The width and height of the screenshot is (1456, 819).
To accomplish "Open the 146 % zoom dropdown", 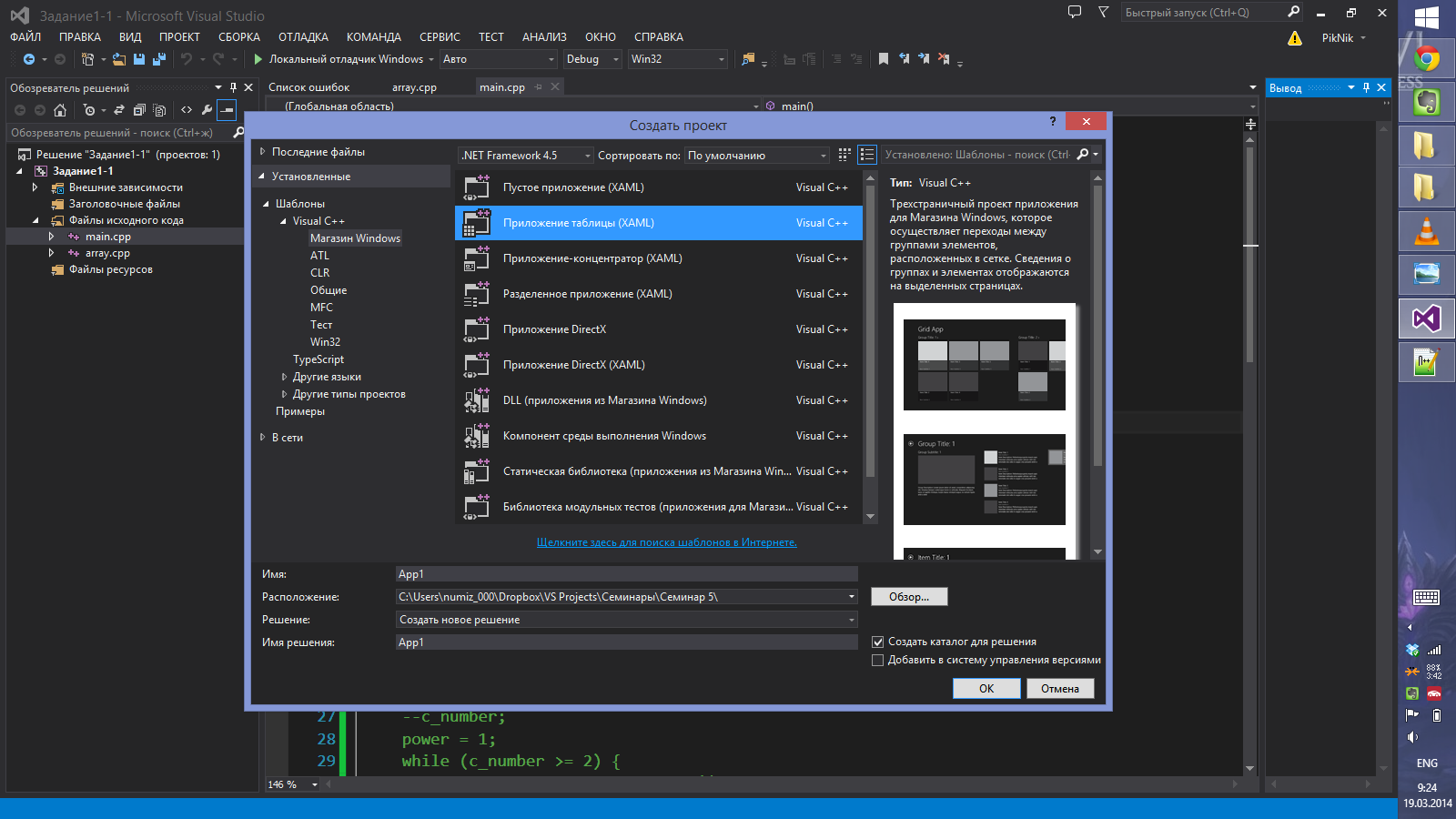I will click(x=315, y=784).
